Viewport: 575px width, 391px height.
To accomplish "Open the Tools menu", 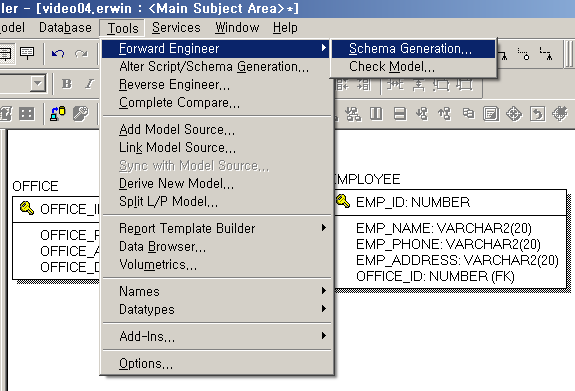I will point(122,28).
